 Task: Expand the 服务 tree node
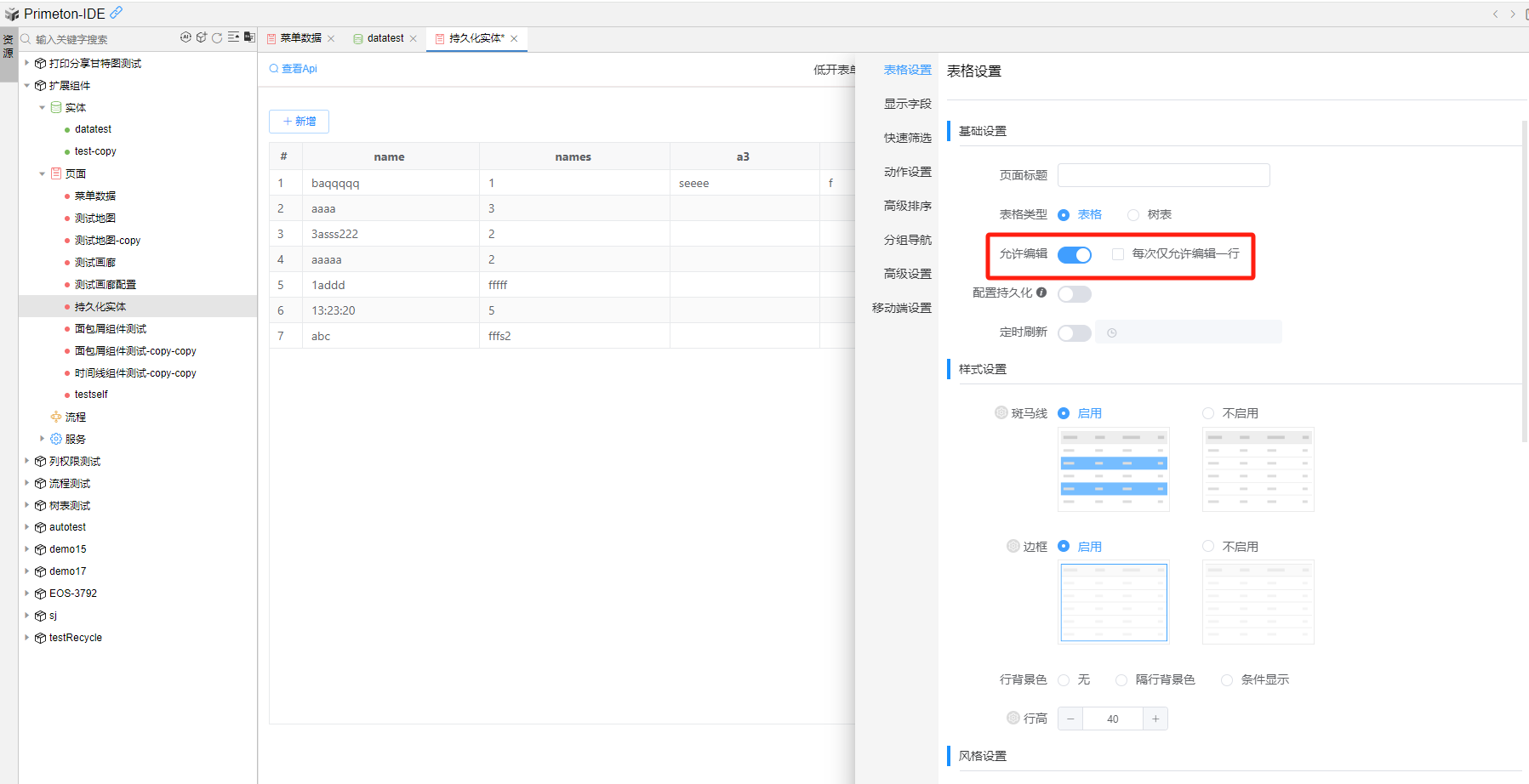(42, 439)
